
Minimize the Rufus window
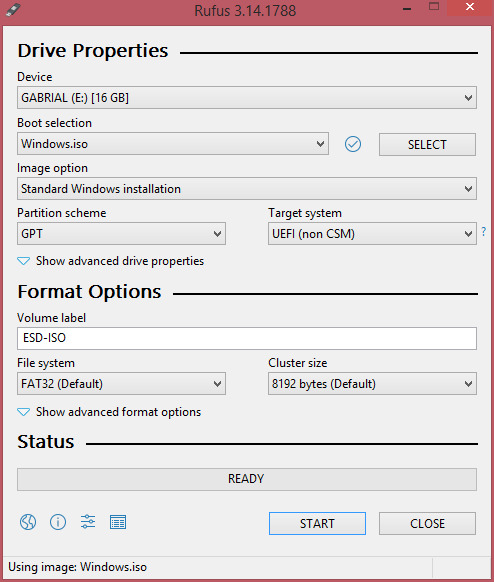(x=407, y=8)
